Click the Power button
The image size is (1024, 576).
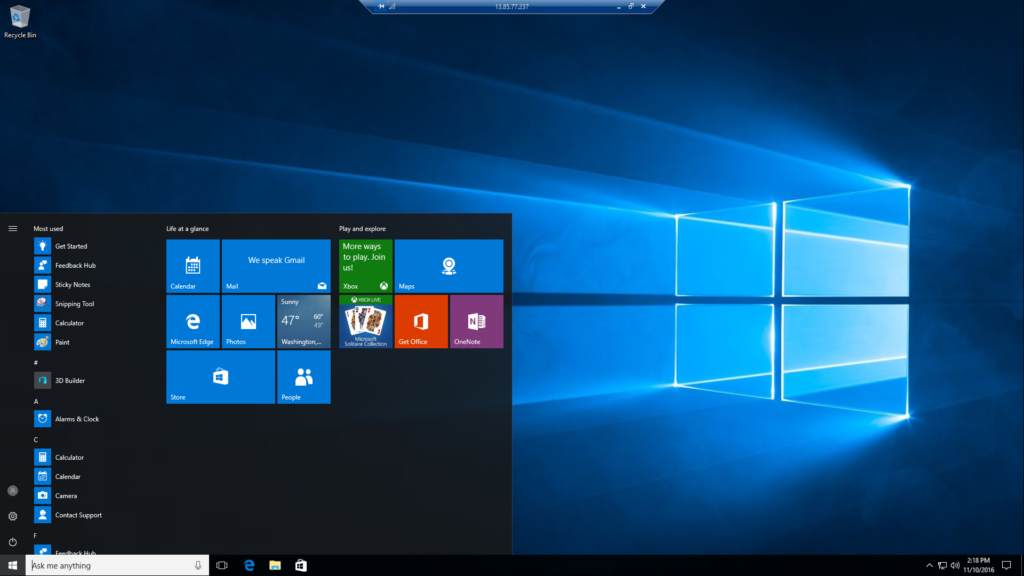tap(14, 541)
